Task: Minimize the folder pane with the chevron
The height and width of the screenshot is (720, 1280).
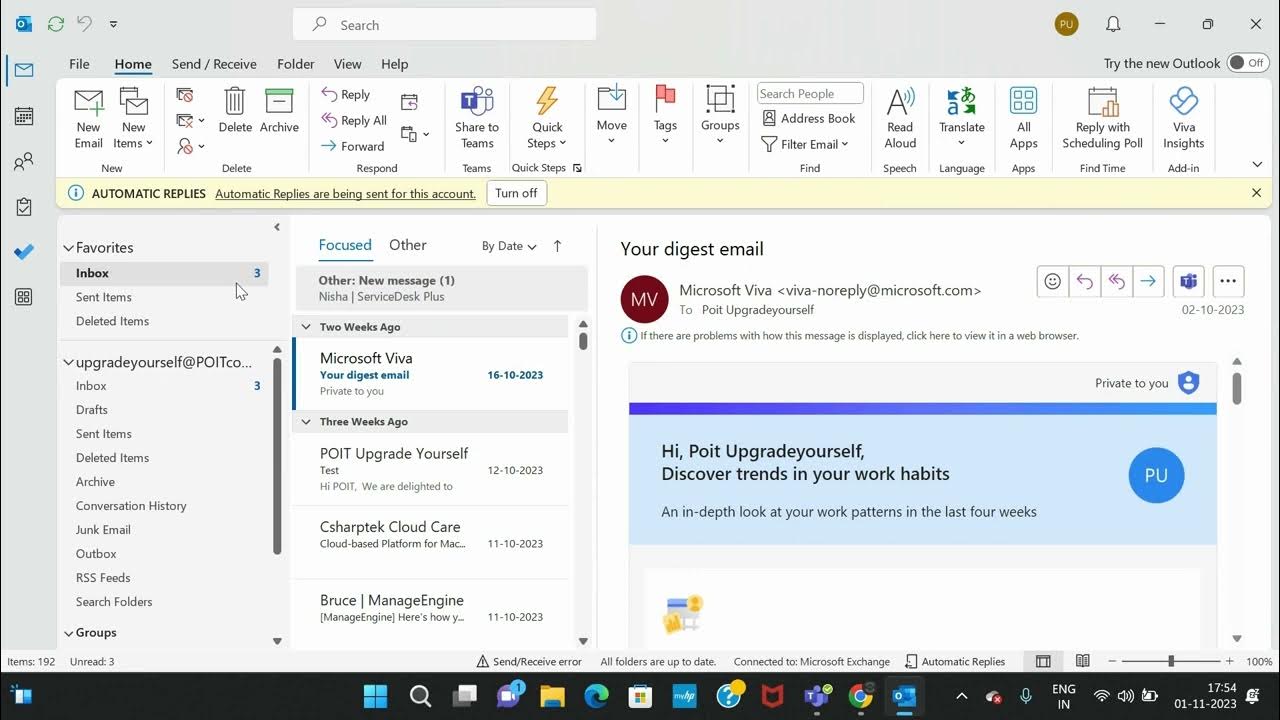Action: pyautogui.click(x=277, y=227)
